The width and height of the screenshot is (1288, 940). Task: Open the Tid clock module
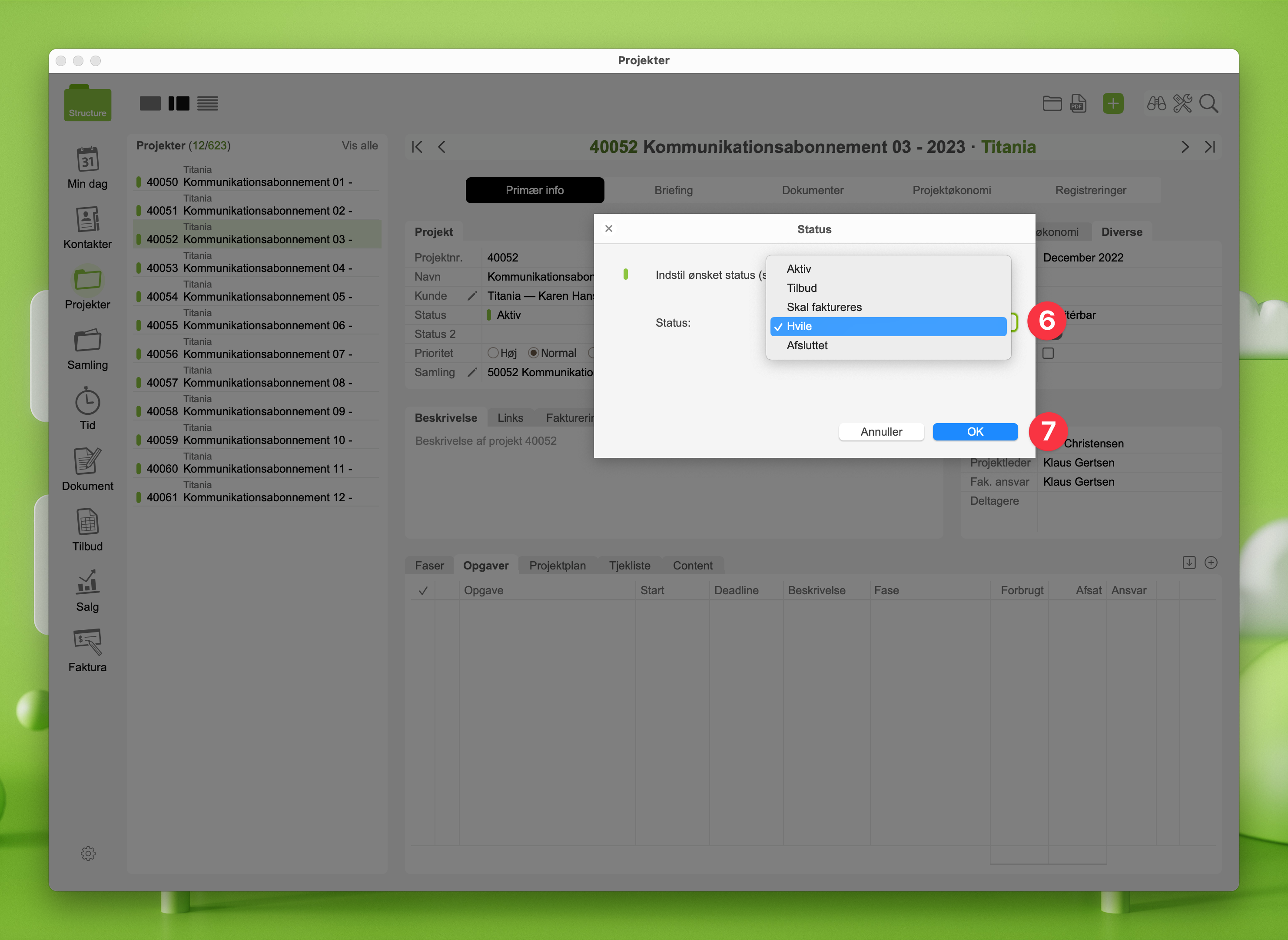tap(88, 402)
